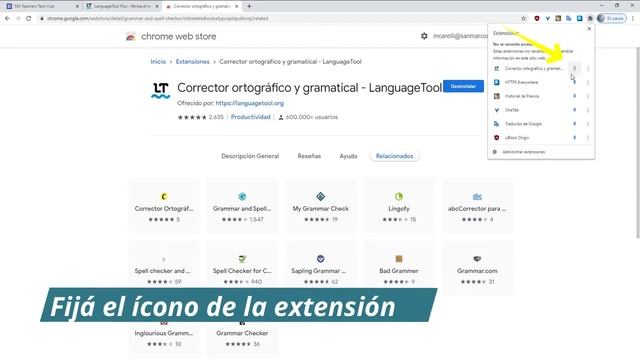Go to Inicio breadcrumb

(x=158, y=62)
